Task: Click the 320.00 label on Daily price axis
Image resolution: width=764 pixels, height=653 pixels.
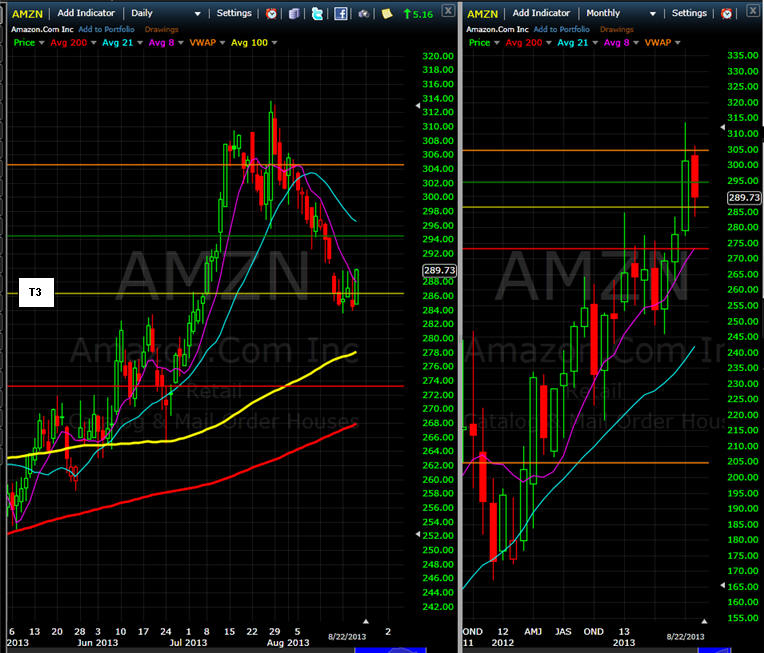Action: tap(438, 56)
